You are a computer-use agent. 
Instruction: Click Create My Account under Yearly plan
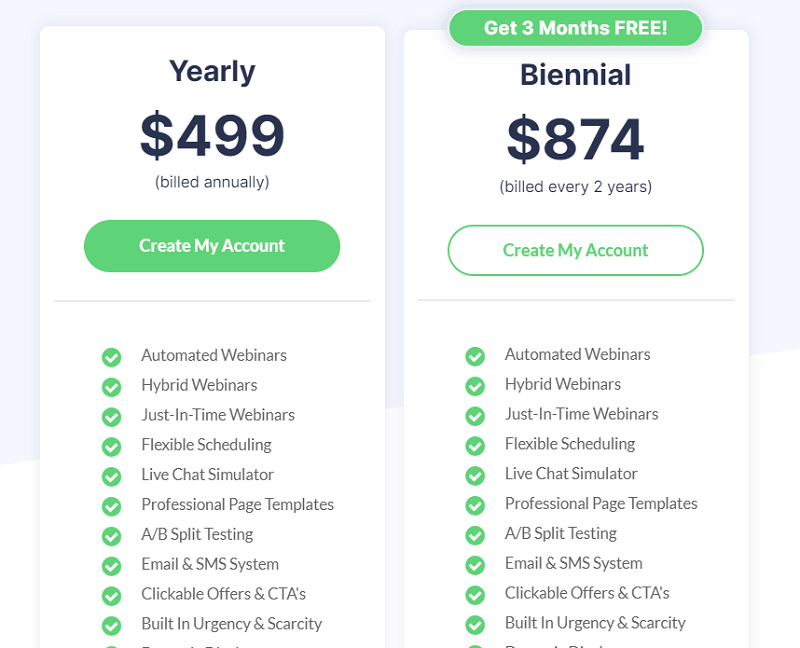click(x=212, y=246)
